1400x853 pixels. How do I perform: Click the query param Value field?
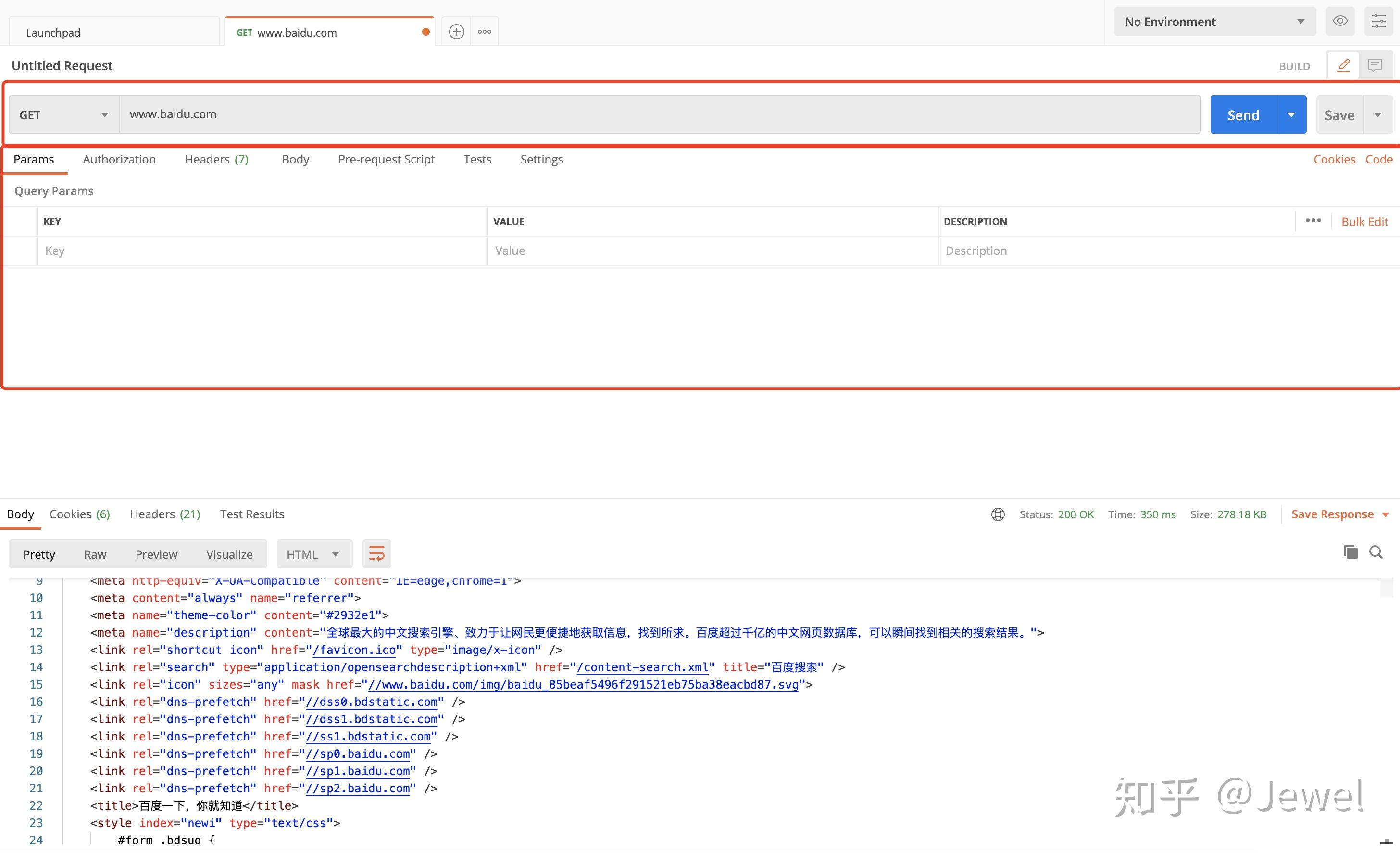click(x=713, y=251)
